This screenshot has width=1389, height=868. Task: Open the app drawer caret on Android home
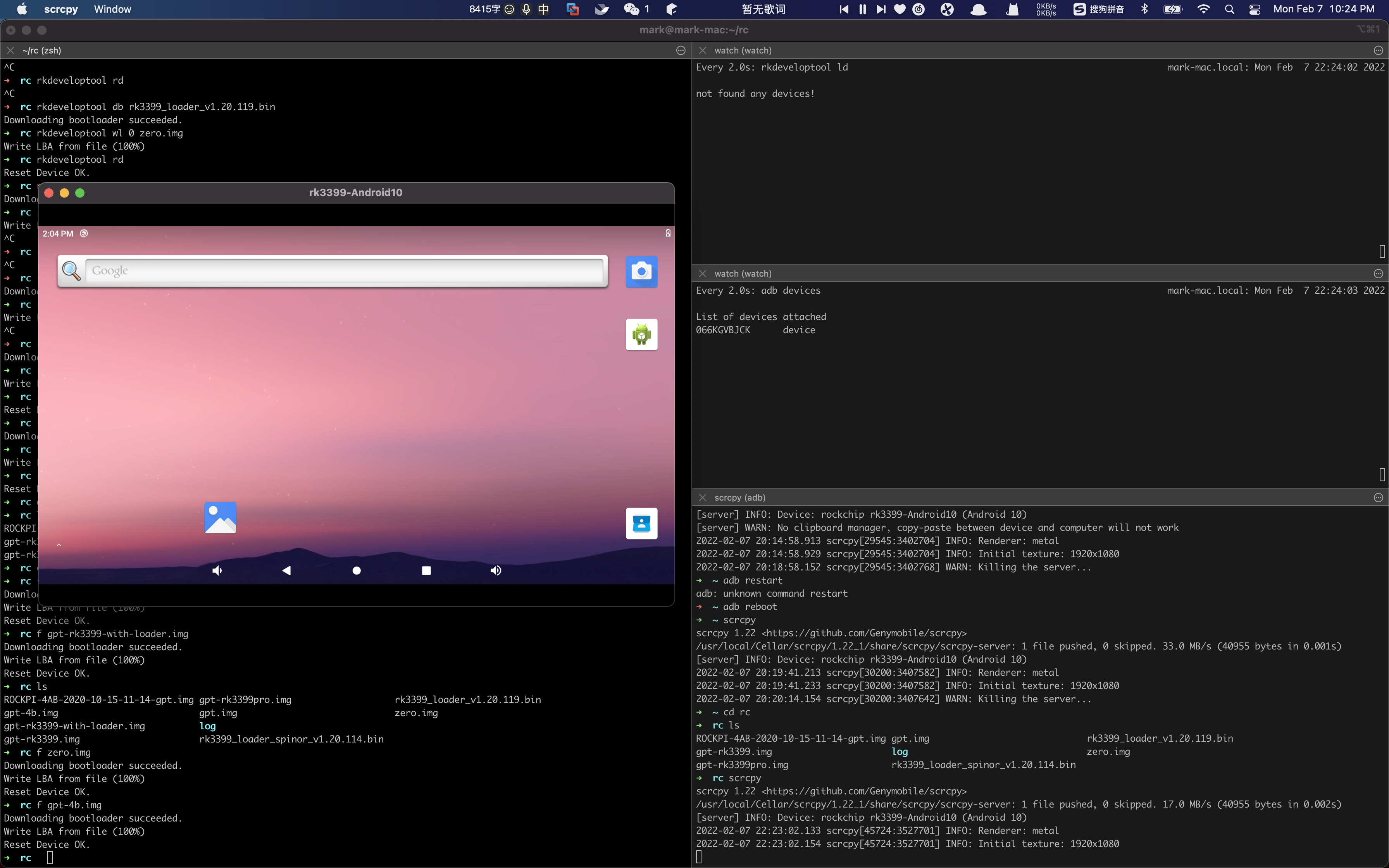[x=59, y=545]
